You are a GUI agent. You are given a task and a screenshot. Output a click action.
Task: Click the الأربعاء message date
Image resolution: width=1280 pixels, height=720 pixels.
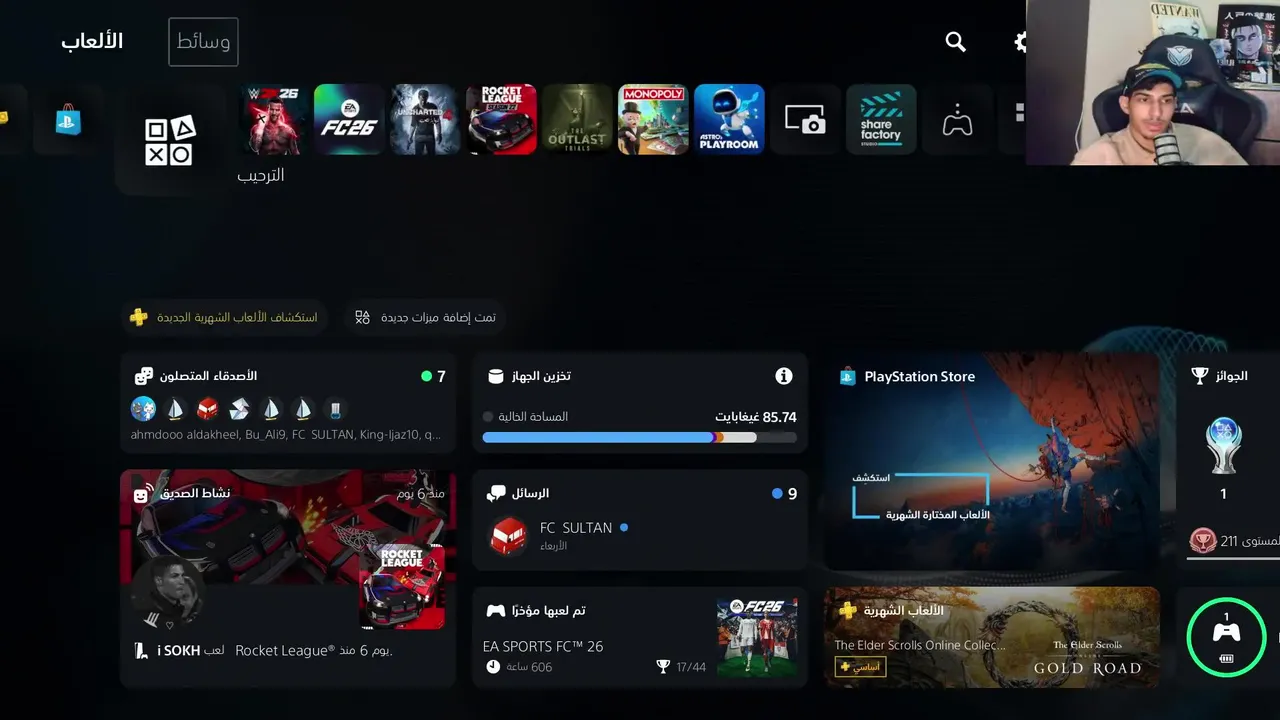(x=553, y=546)
